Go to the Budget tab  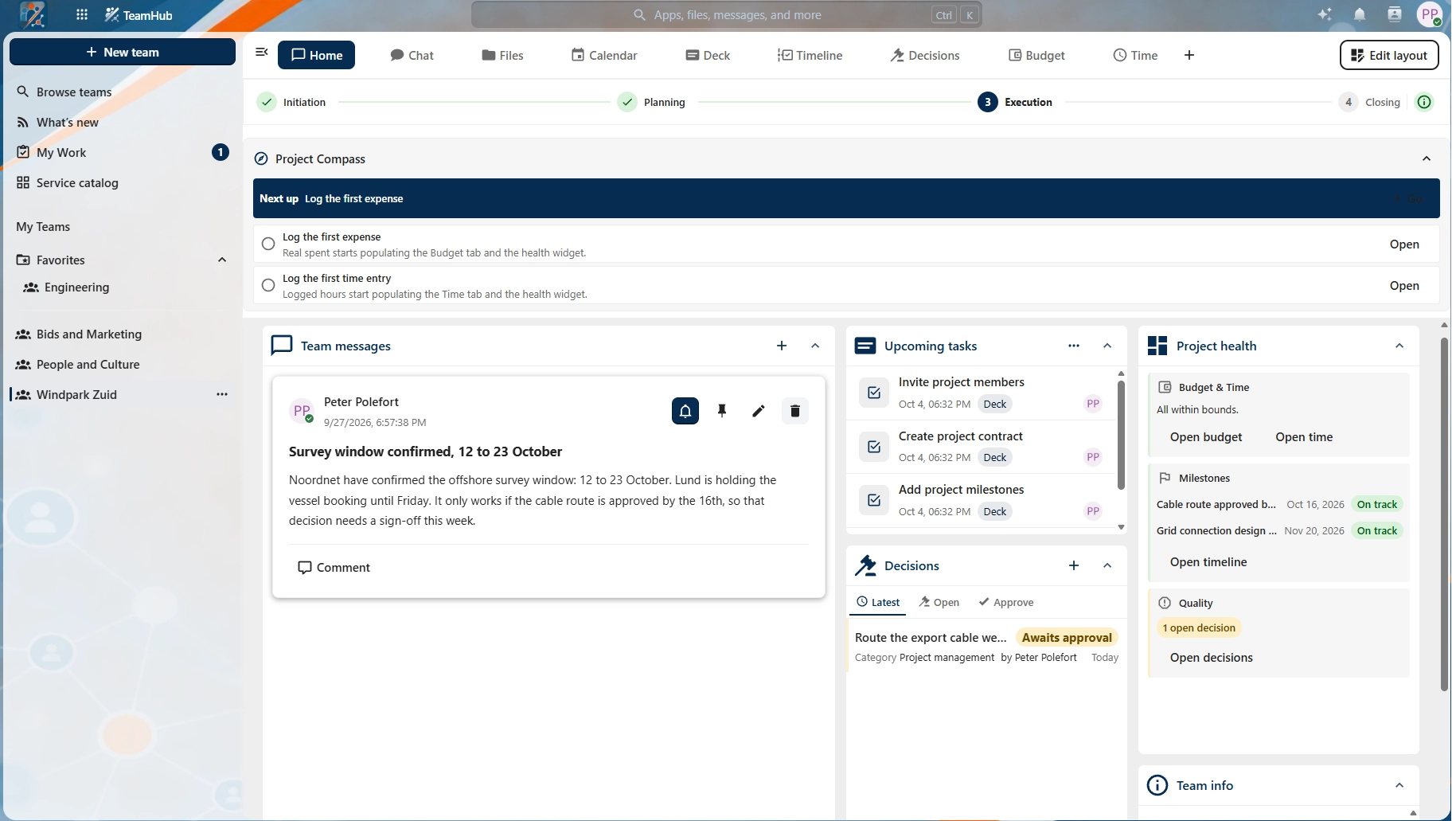click(x=1036, y=55)
